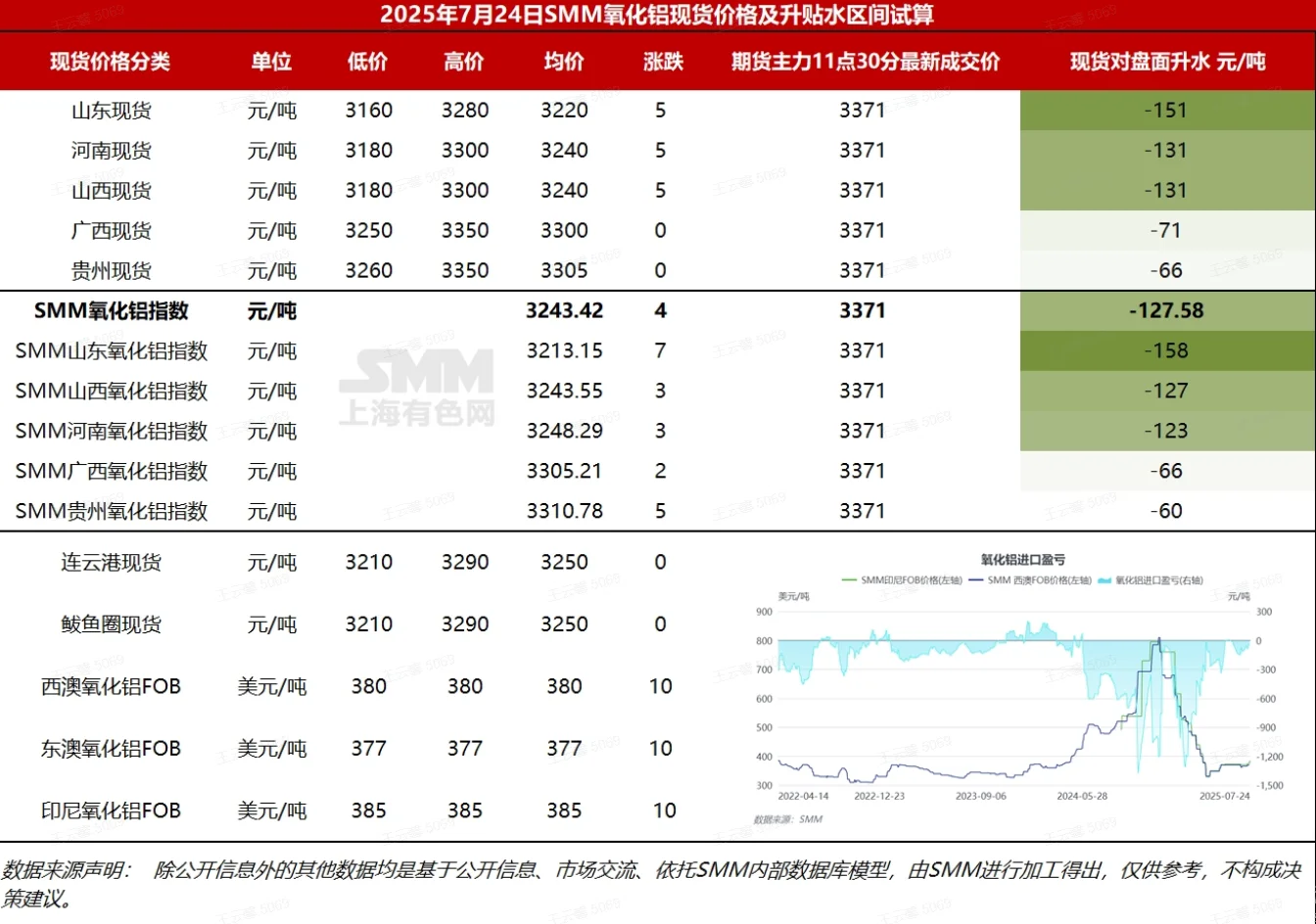Click the '高价' column header
The image size is (1316, 924).
coord(464,62)
